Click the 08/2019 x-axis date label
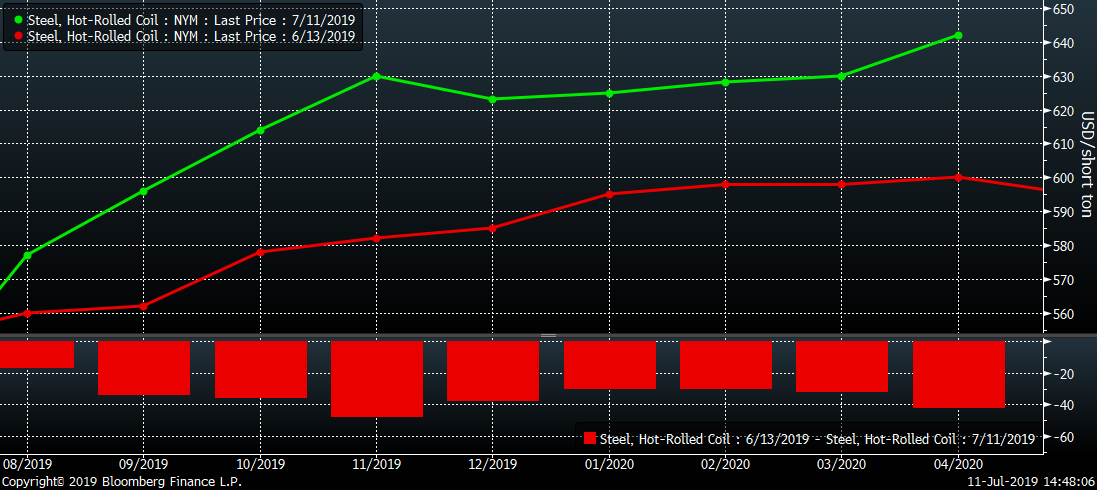Image resolution: width=1097 pixels, height=490 pixels. coord(27,464)
